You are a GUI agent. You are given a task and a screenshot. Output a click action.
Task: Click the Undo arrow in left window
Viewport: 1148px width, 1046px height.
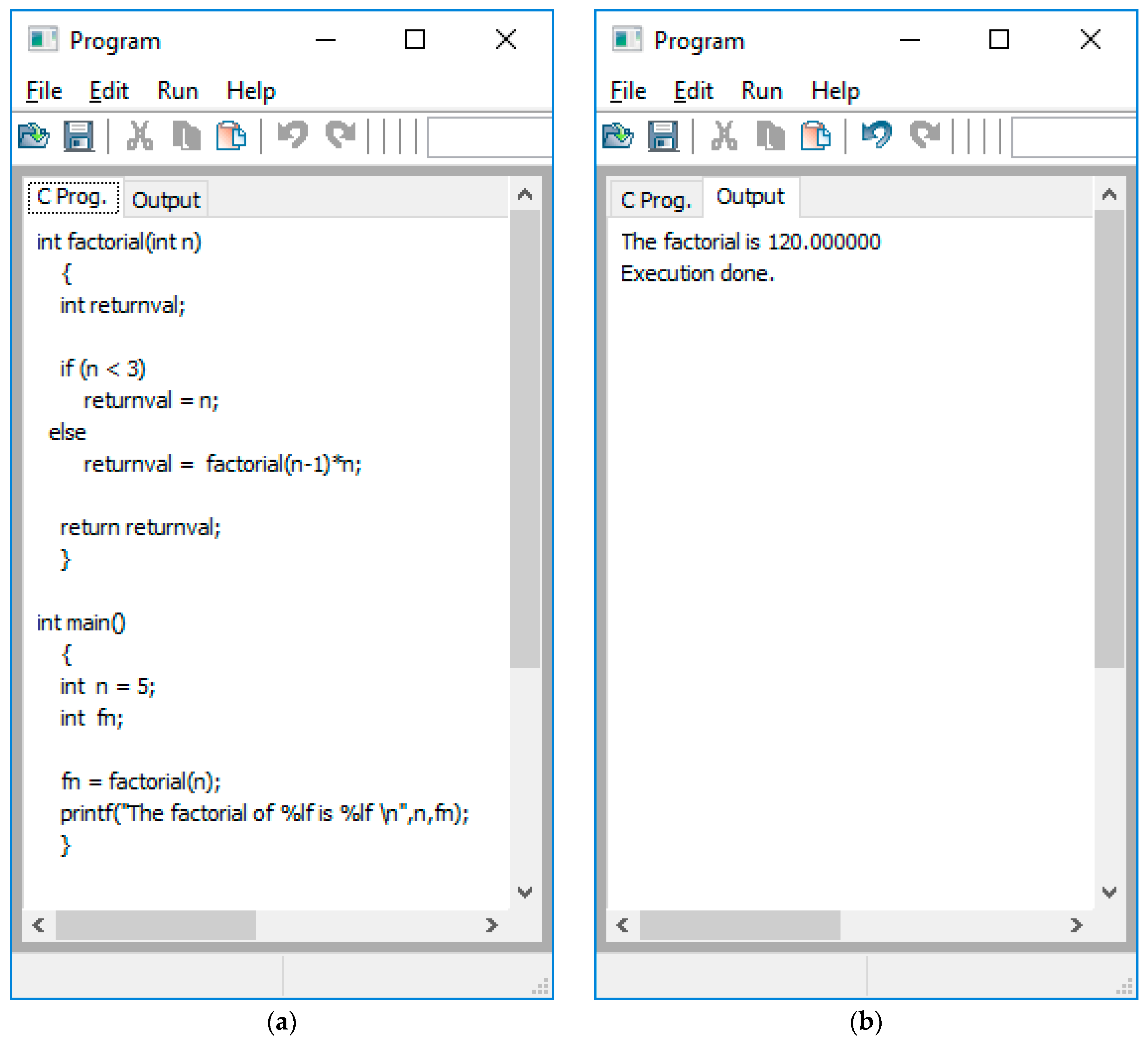[x=293, y=135]
